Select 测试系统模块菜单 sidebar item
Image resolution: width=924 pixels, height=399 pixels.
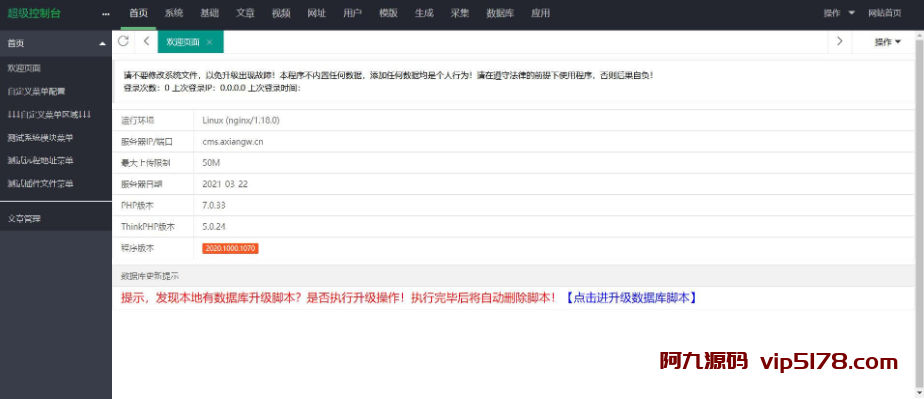click(41, 137)
